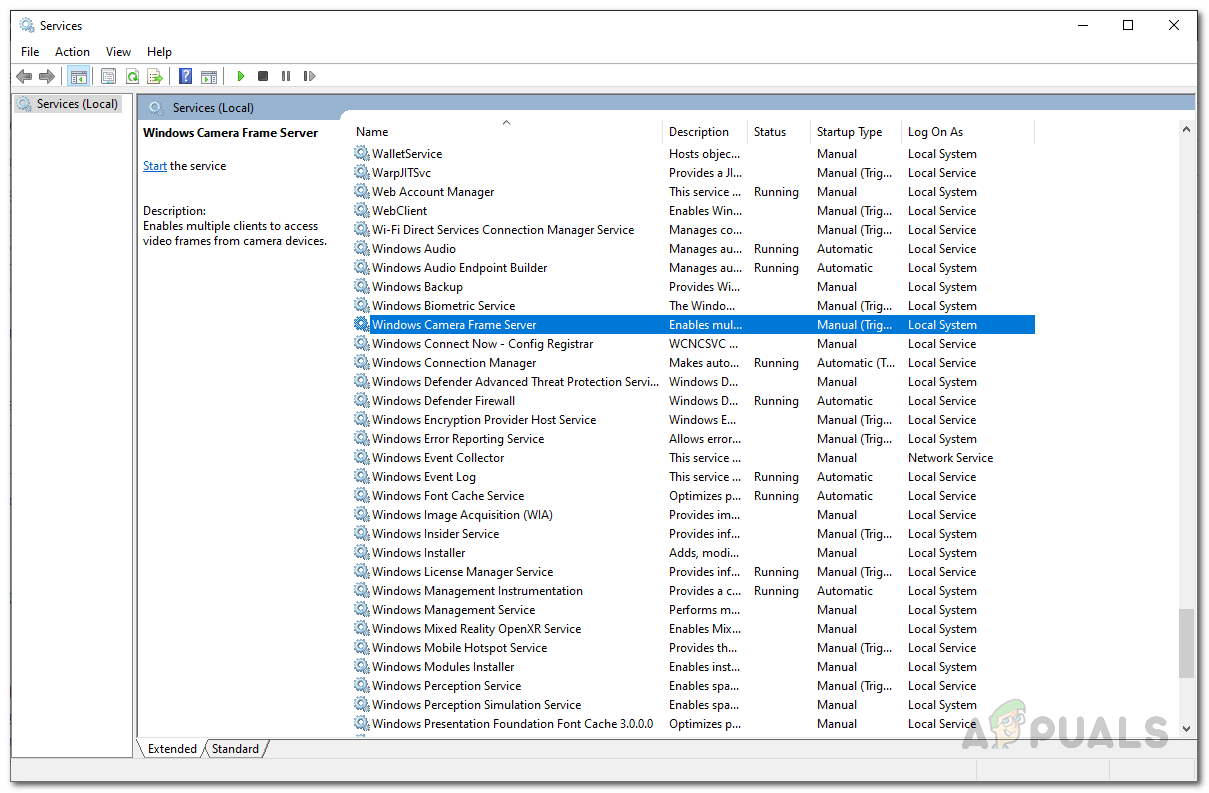Click the Refresh toolbar icon
1209x793 pixels.
click(131, 76)
